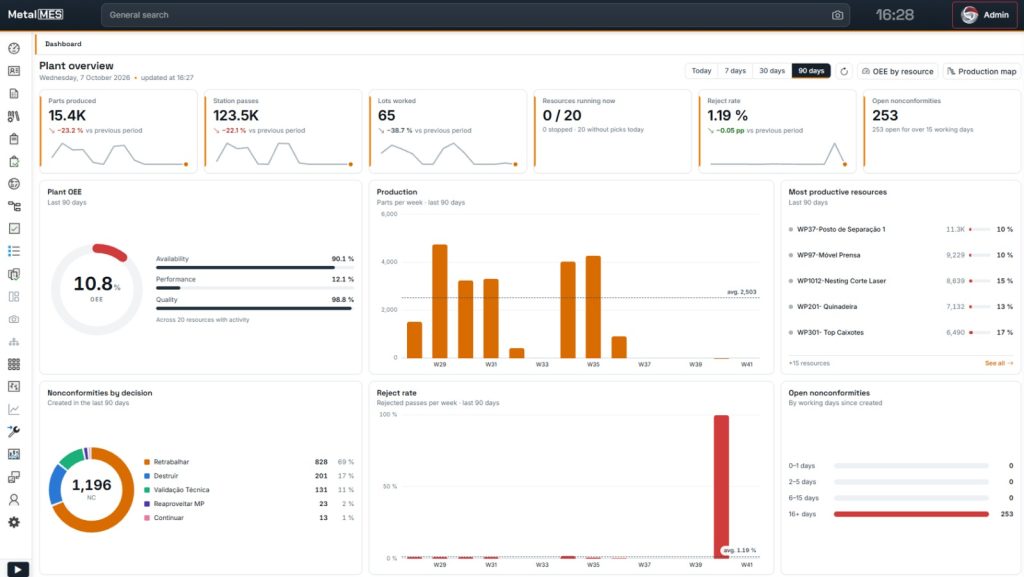Screen dimensions: 1024x577
Task: Click the play button at sidebar bottom
Action: pos(17,570)
